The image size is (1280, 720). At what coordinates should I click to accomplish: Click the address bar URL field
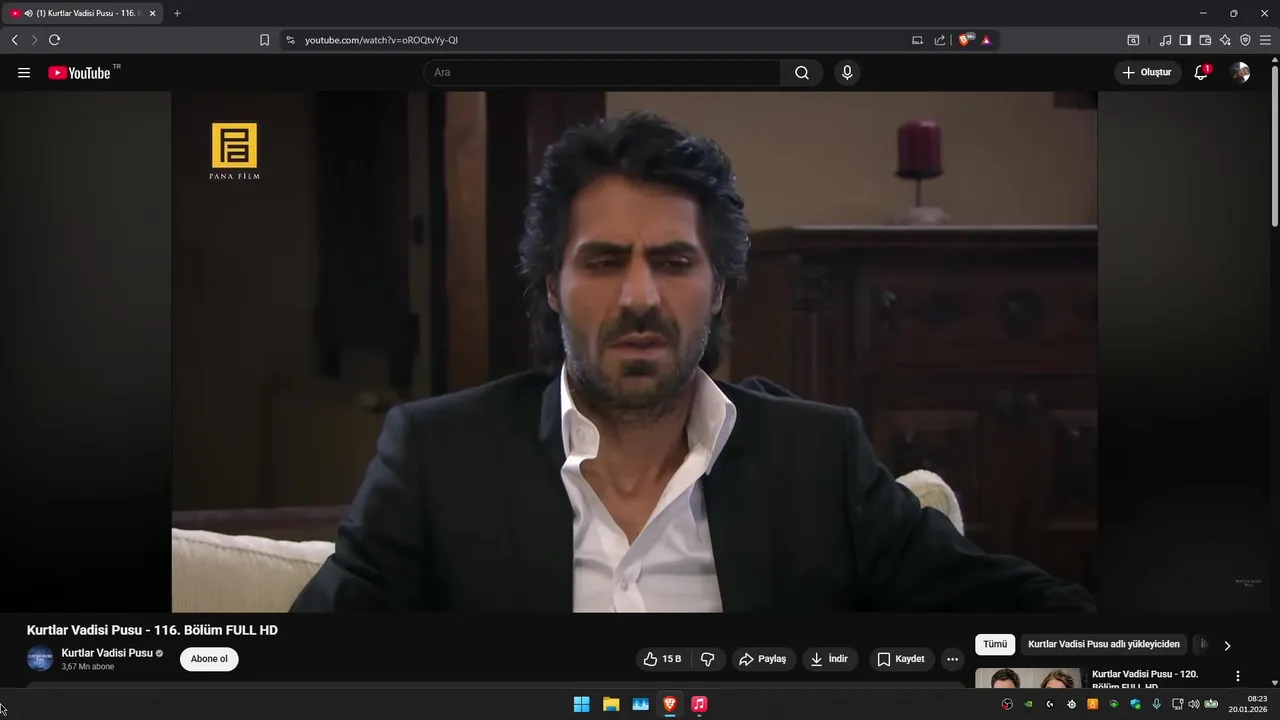tap(600, 40)
